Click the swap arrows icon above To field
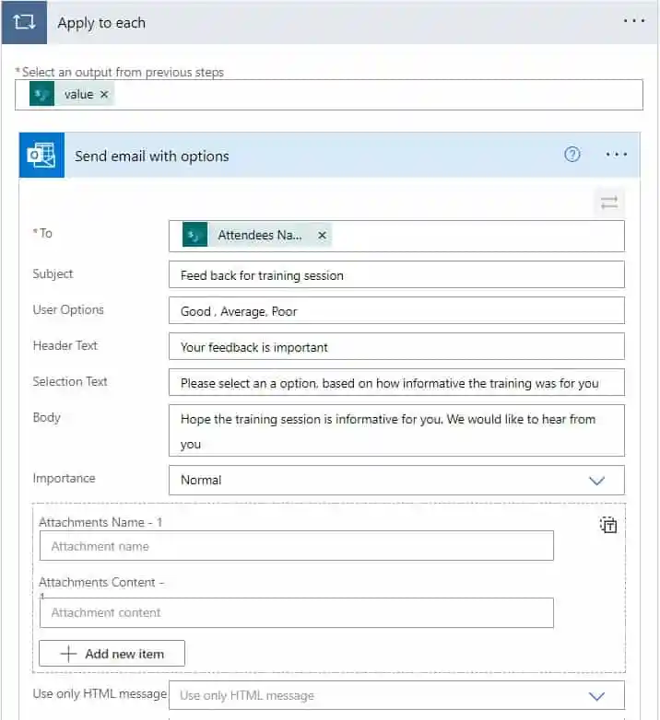 [x=609, y=203]
